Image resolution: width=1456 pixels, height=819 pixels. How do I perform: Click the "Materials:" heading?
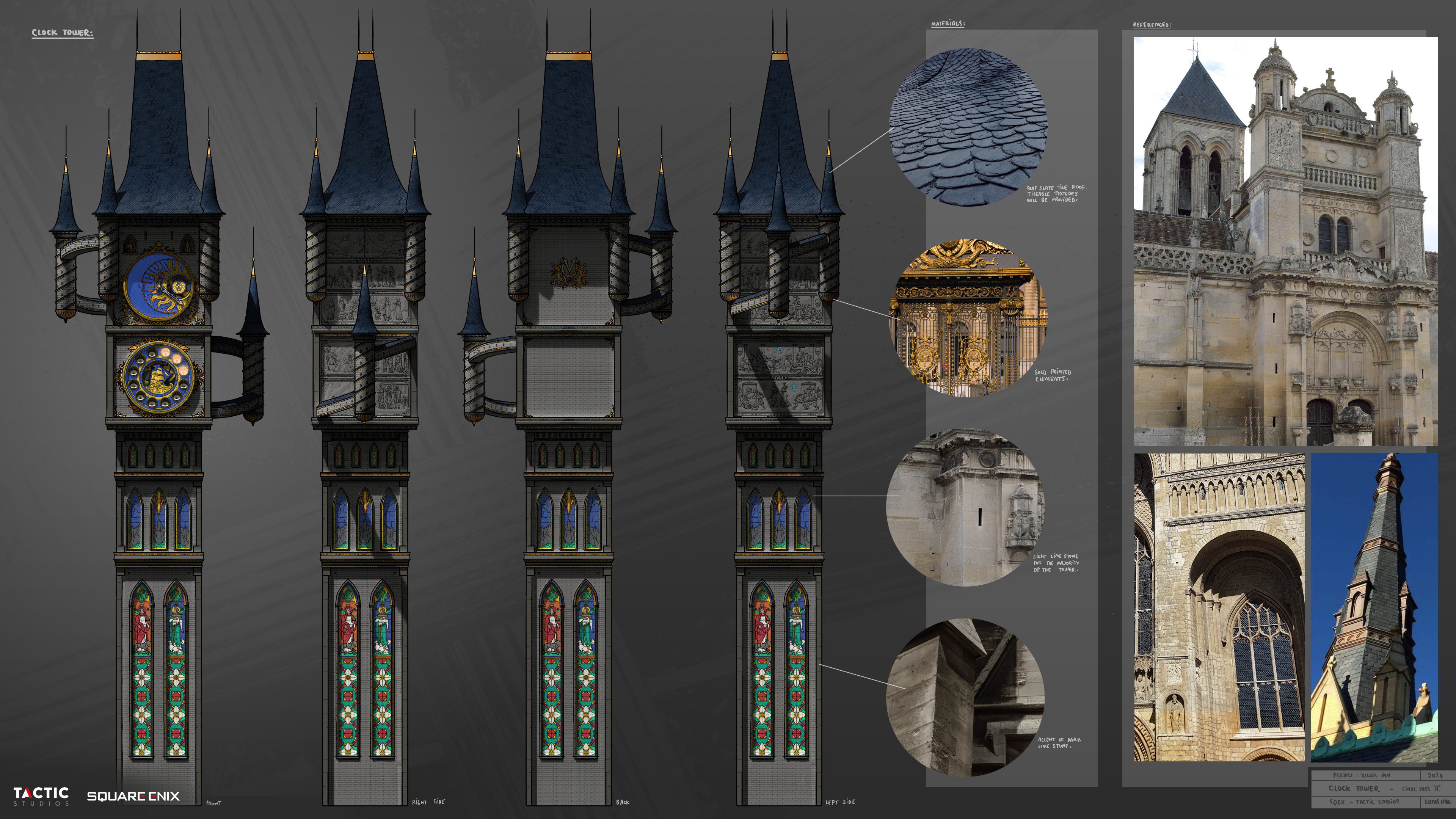948,24
